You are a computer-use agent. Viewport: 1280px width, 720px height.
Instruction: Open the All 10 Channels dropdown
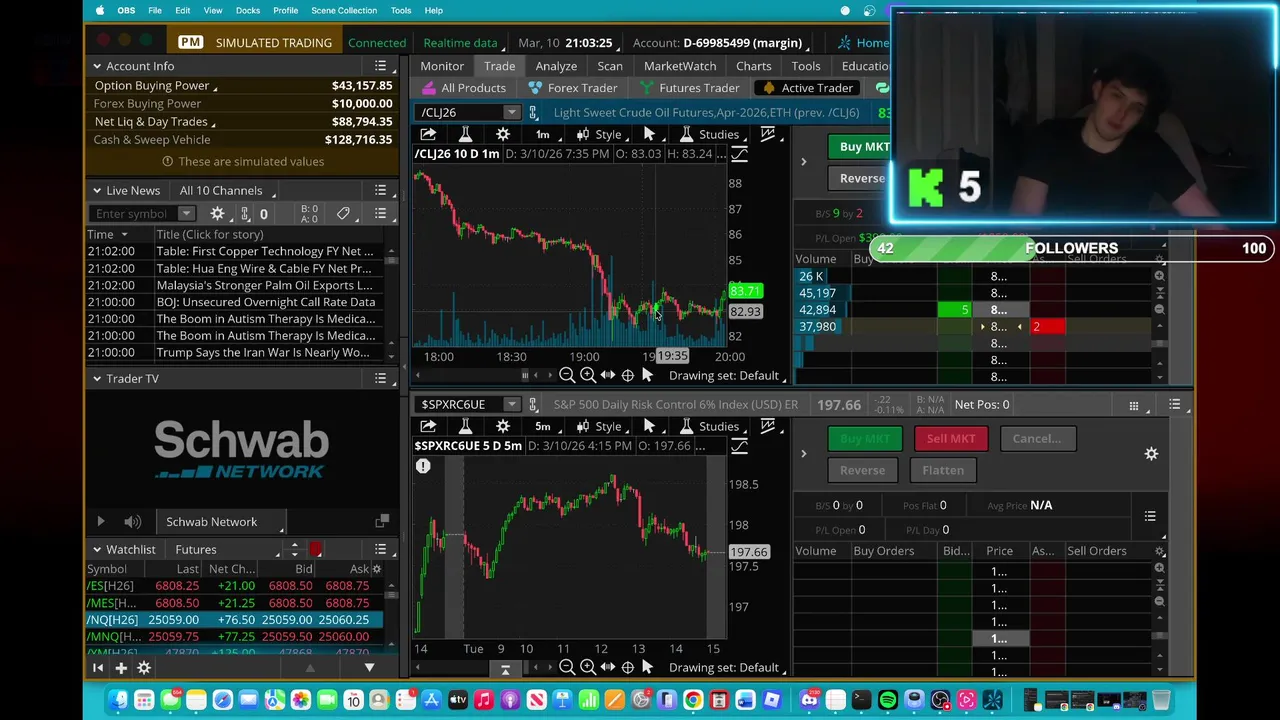tap(226, 190)
